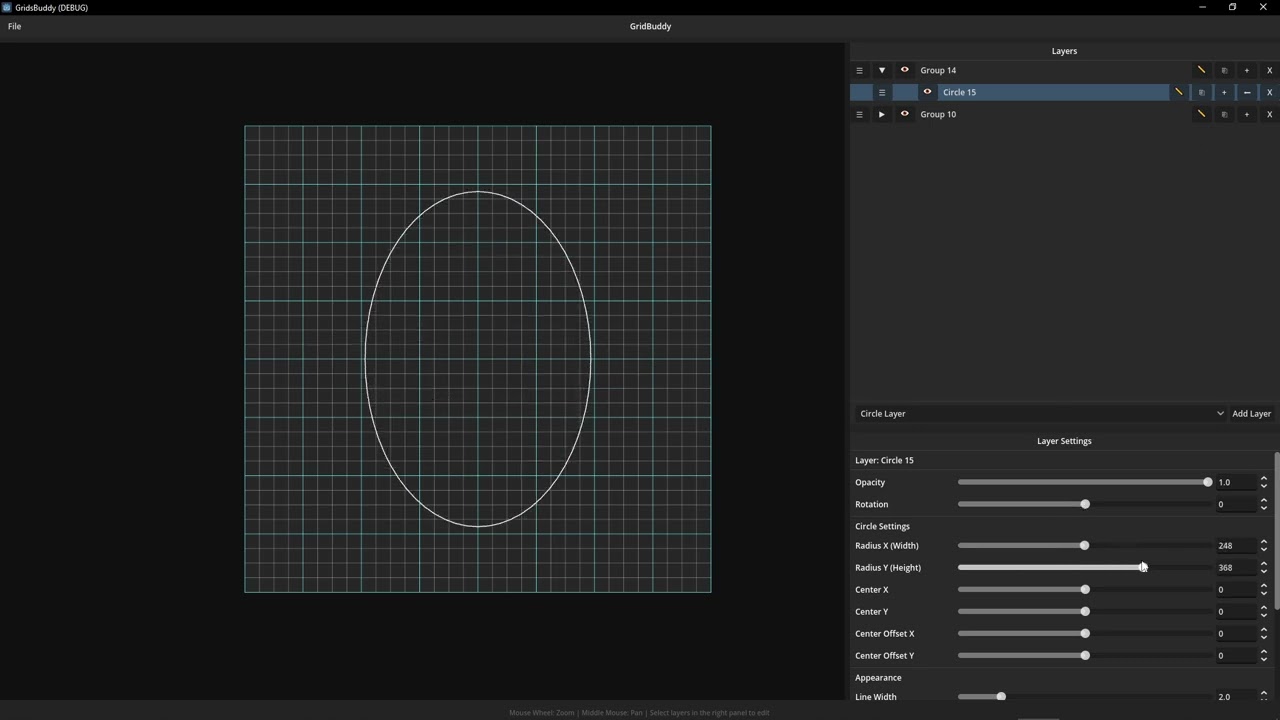Viewport: 1280px width, 720px height.
Task: Expand the Group 10 layer group
Action: 882,114
